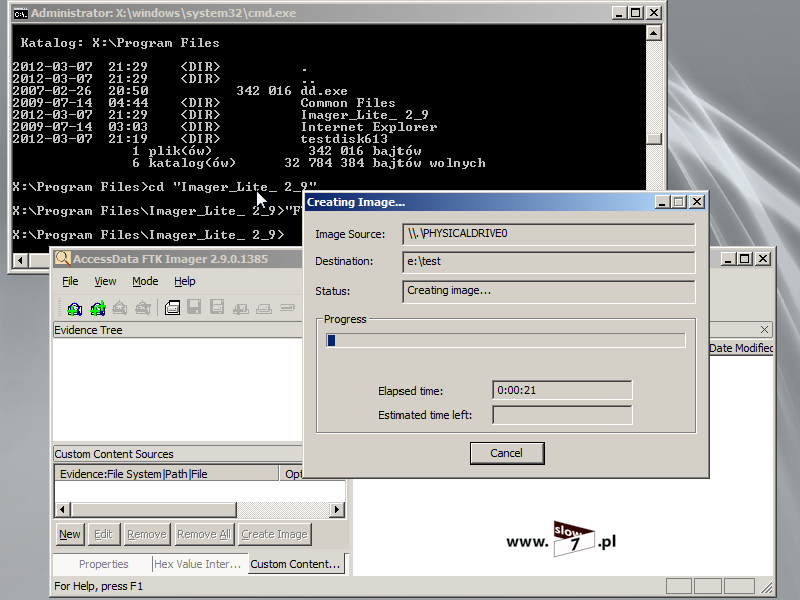Click the Date Modified column header
Screen dimensions: 800x600
click(741, 348)
